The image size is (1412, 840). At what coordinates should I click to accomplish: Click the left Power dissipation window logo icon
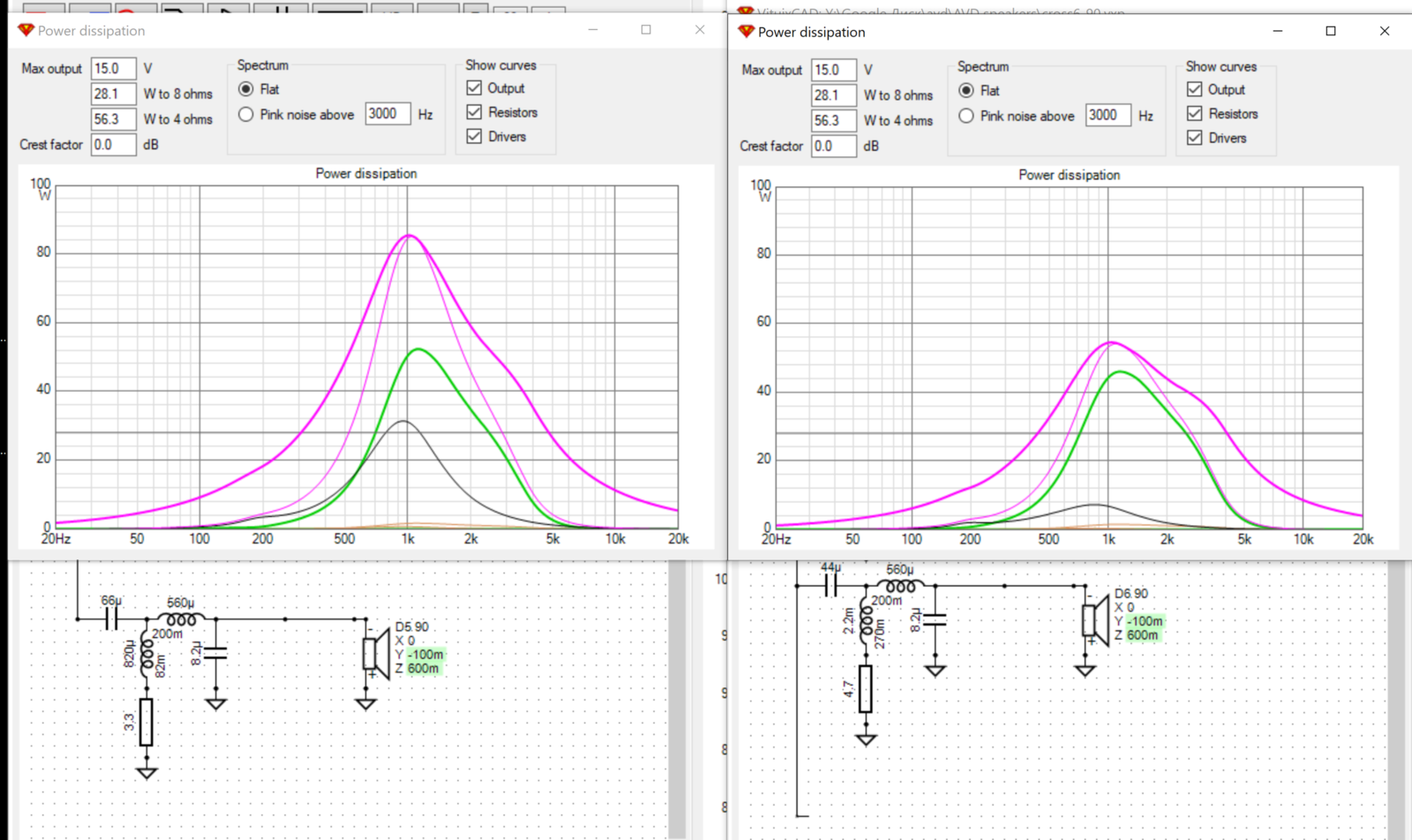(26, 30)
